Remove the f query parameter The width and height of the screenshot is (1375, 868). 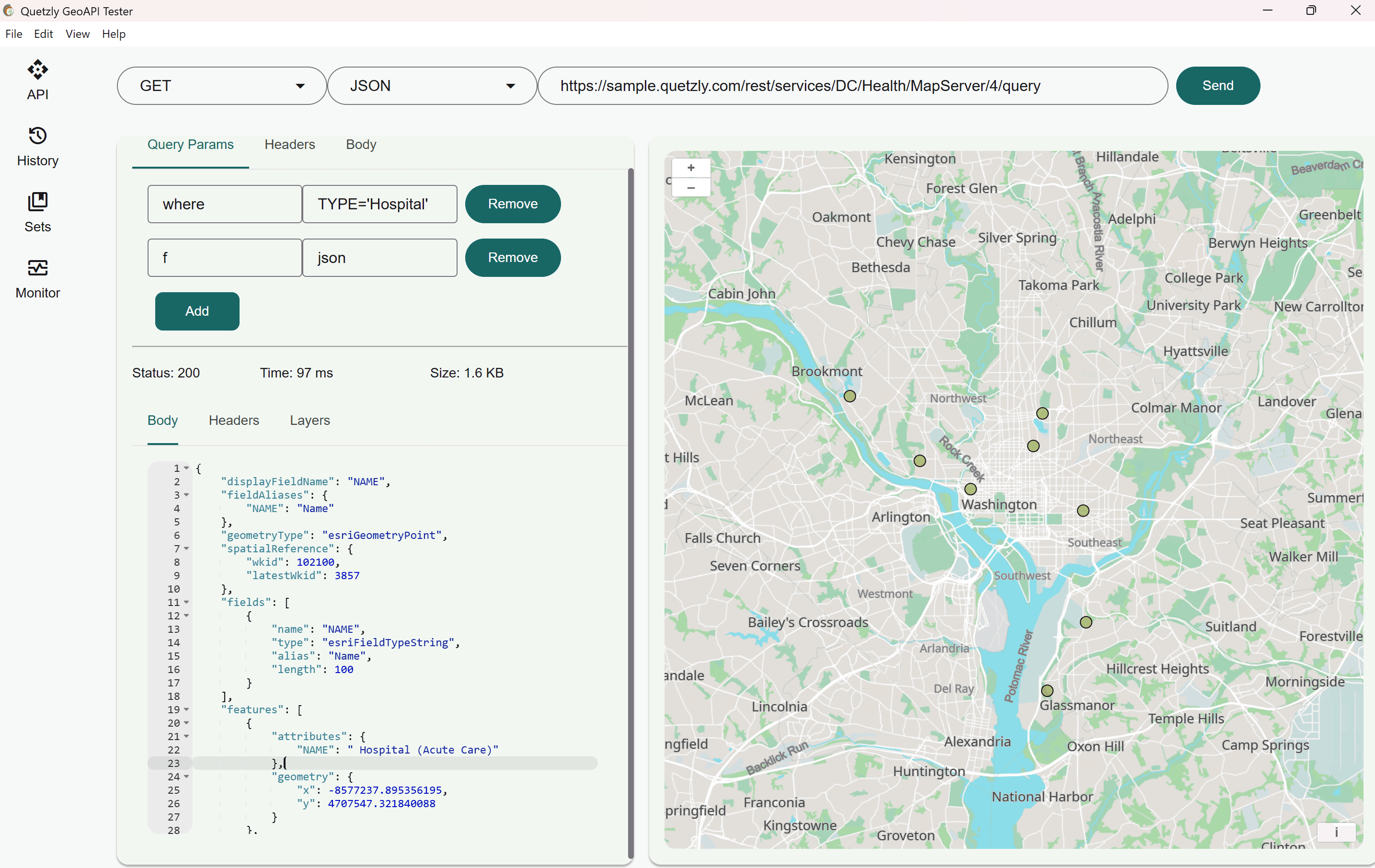tap(512, 258)
